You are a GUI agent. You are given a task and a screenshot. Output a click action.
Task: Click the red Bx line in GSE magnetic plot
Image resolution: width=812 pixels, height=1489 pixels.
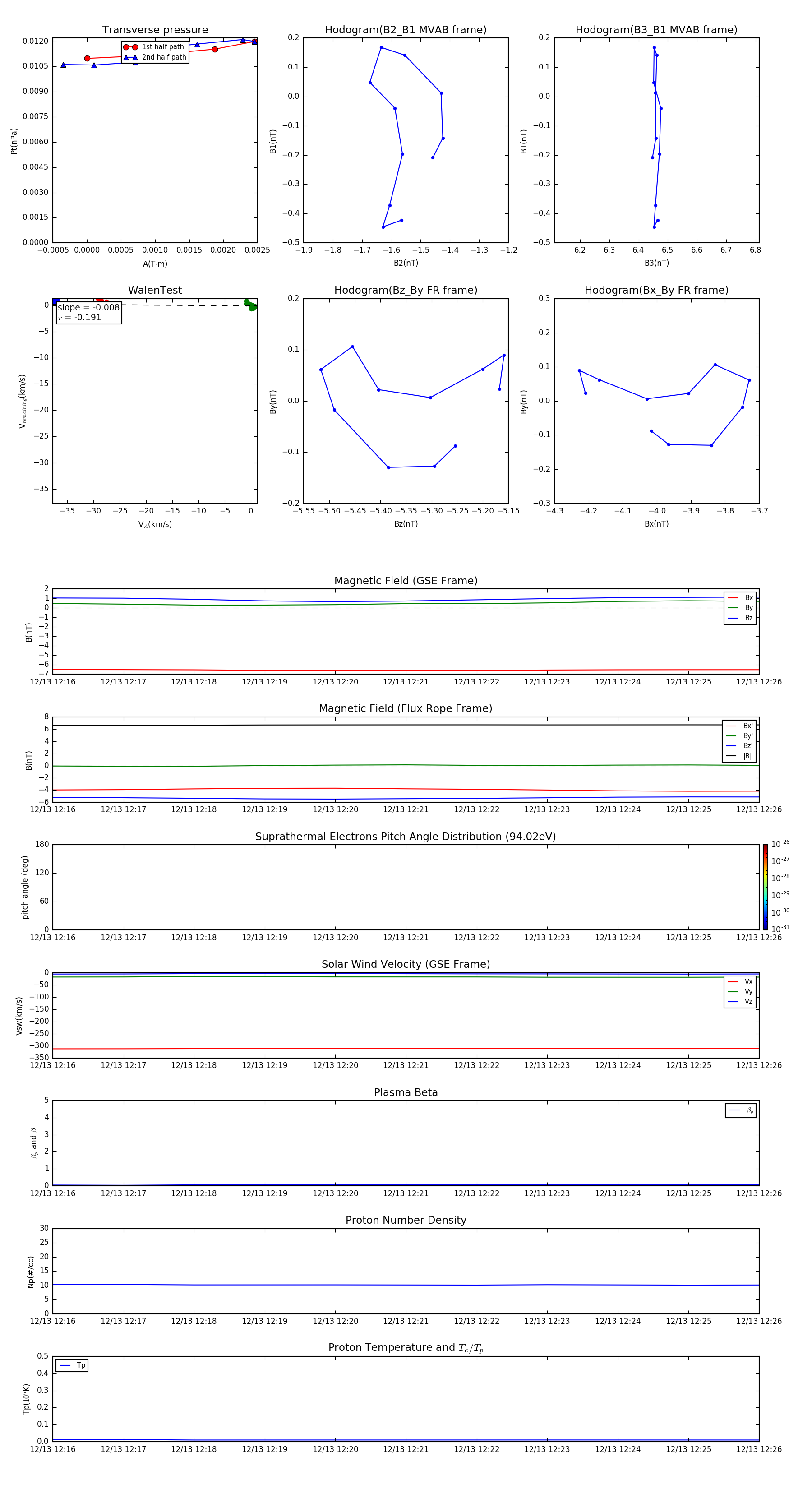click(x=406, y=671)
